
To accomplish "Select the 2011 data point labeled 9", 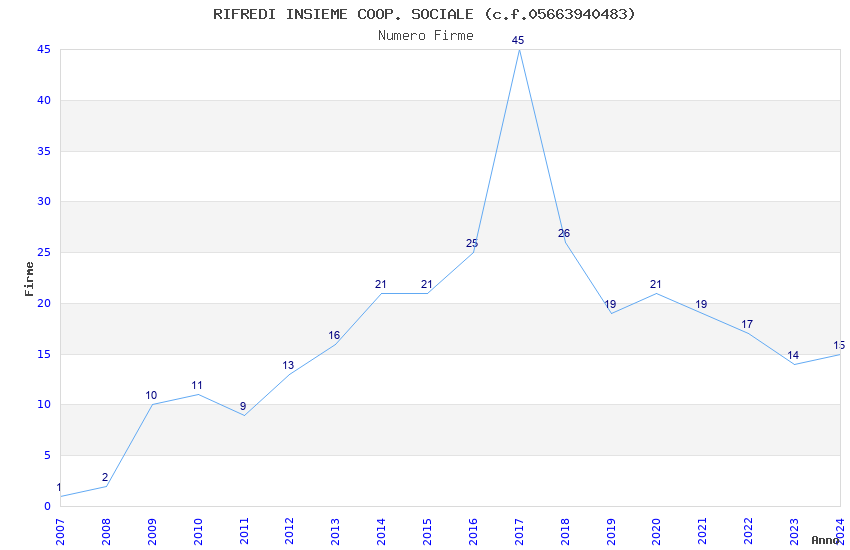I will 243,406.
